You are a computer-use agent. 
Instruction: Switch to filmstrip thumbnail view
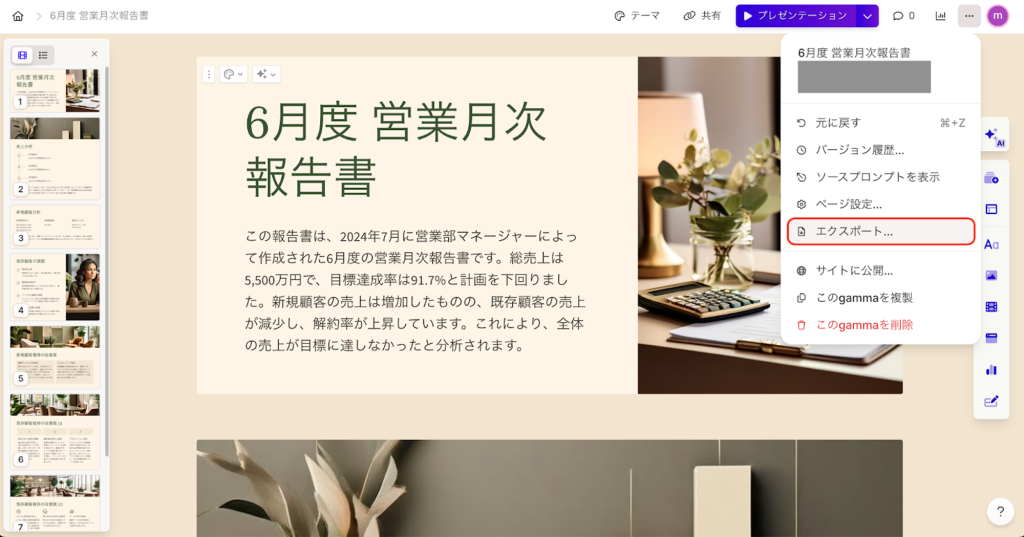click(x=23, y=55)
